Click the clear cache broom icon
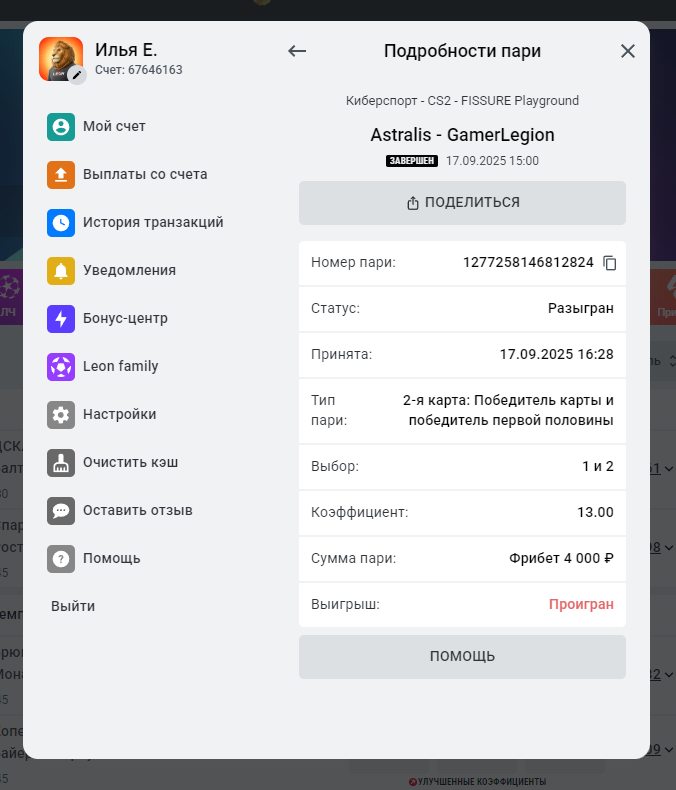 [x=61, y=463]
